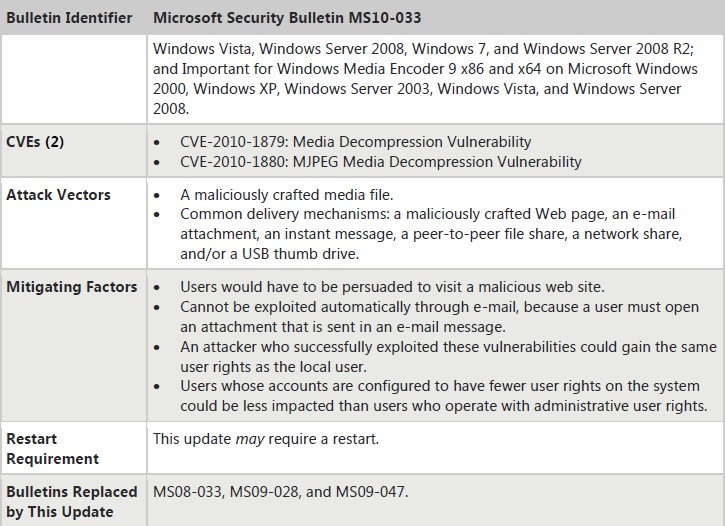Click Bulletins Replaced by This Update label
725x526 pixels.
[72, 502]
